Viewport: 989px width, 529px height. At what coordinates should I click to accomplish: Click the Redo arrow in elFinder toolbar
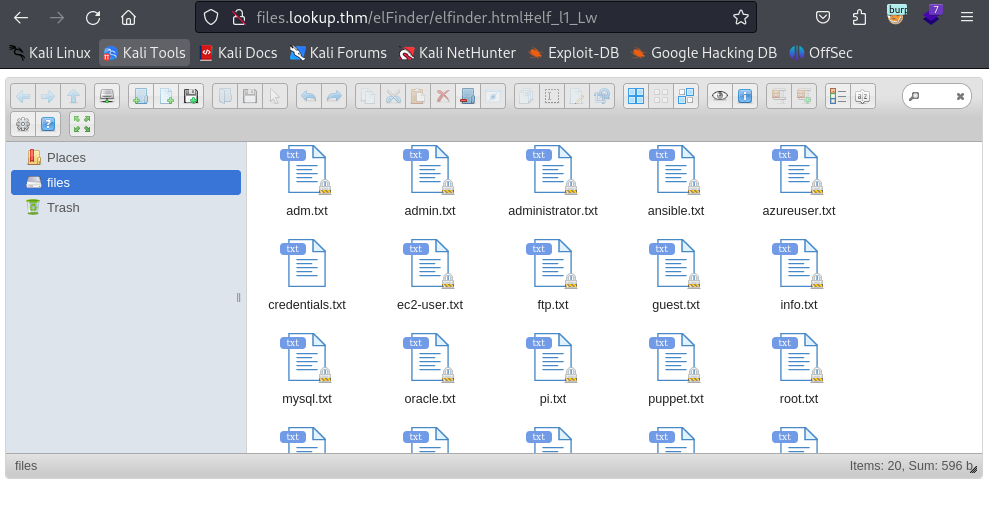coord(334,96)
